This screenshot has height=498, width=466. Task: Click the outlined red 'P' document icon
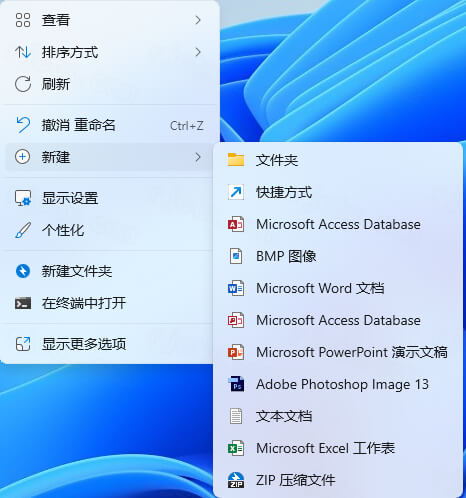pos(236,320)
